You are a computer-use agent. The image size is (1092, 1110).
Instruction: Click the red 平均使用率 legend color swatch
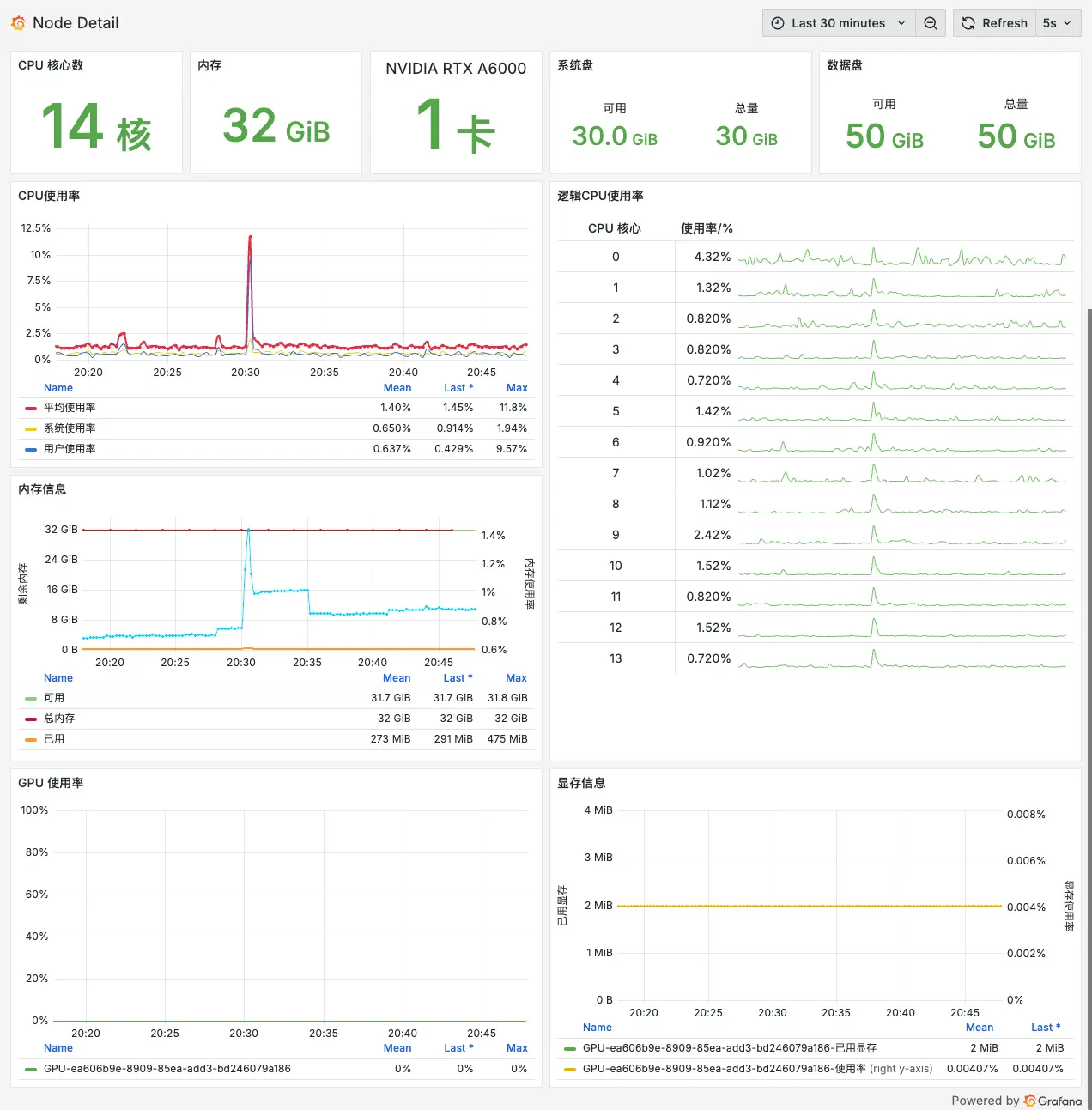31,409
